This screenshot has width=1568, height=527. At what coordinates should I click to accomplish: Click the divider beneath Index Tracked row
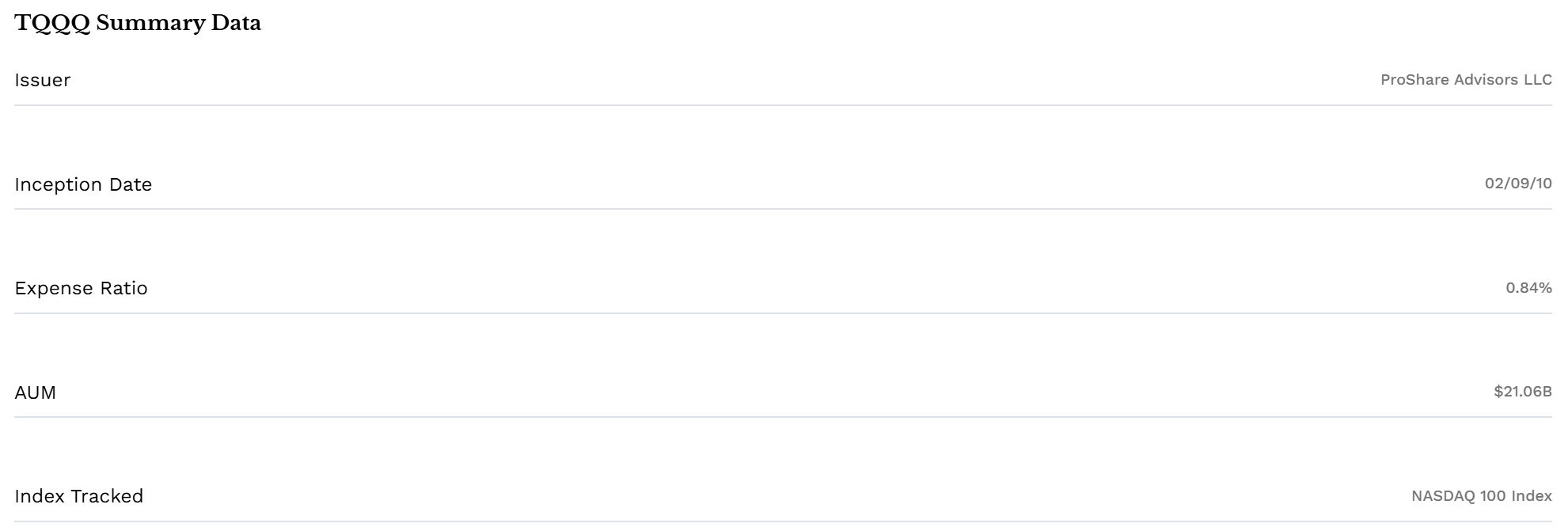[x=784, y=521]
